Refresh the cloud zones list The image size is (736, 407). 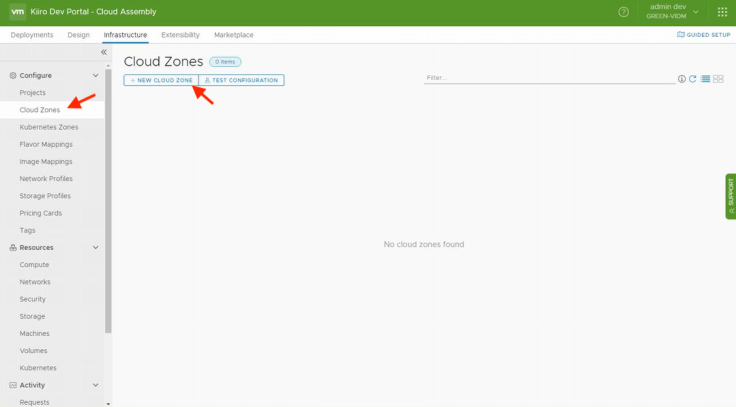[x=693, y=79]
